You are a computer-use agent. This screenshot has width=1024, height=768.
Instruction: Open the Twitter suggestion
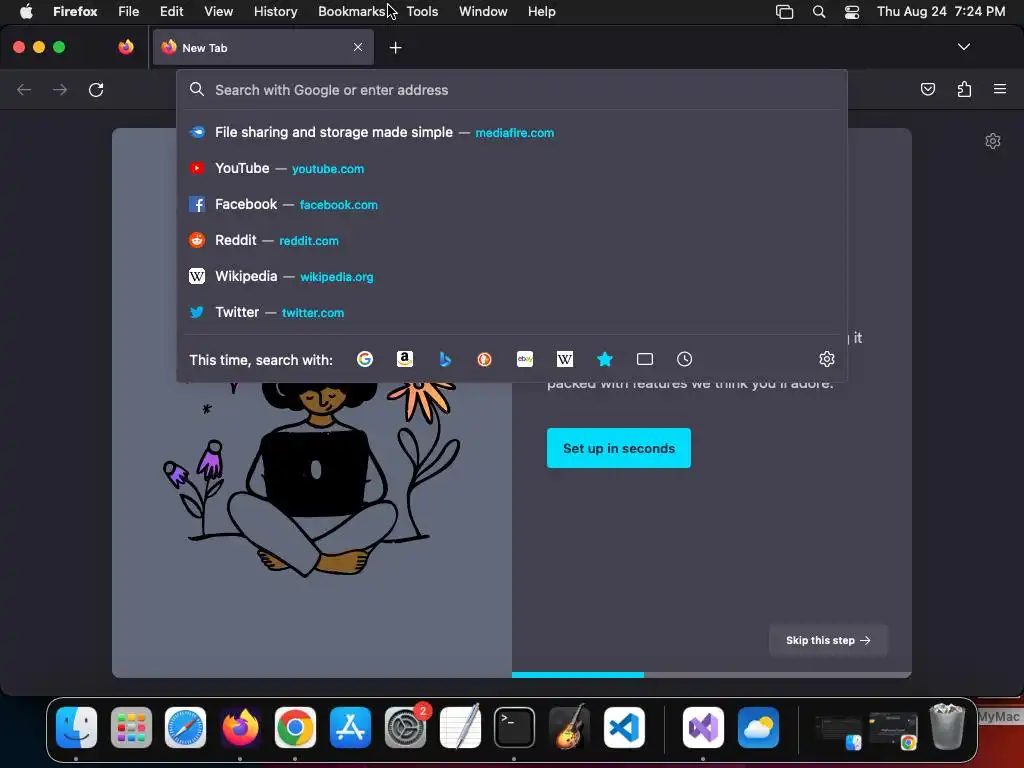pos(511,312)
